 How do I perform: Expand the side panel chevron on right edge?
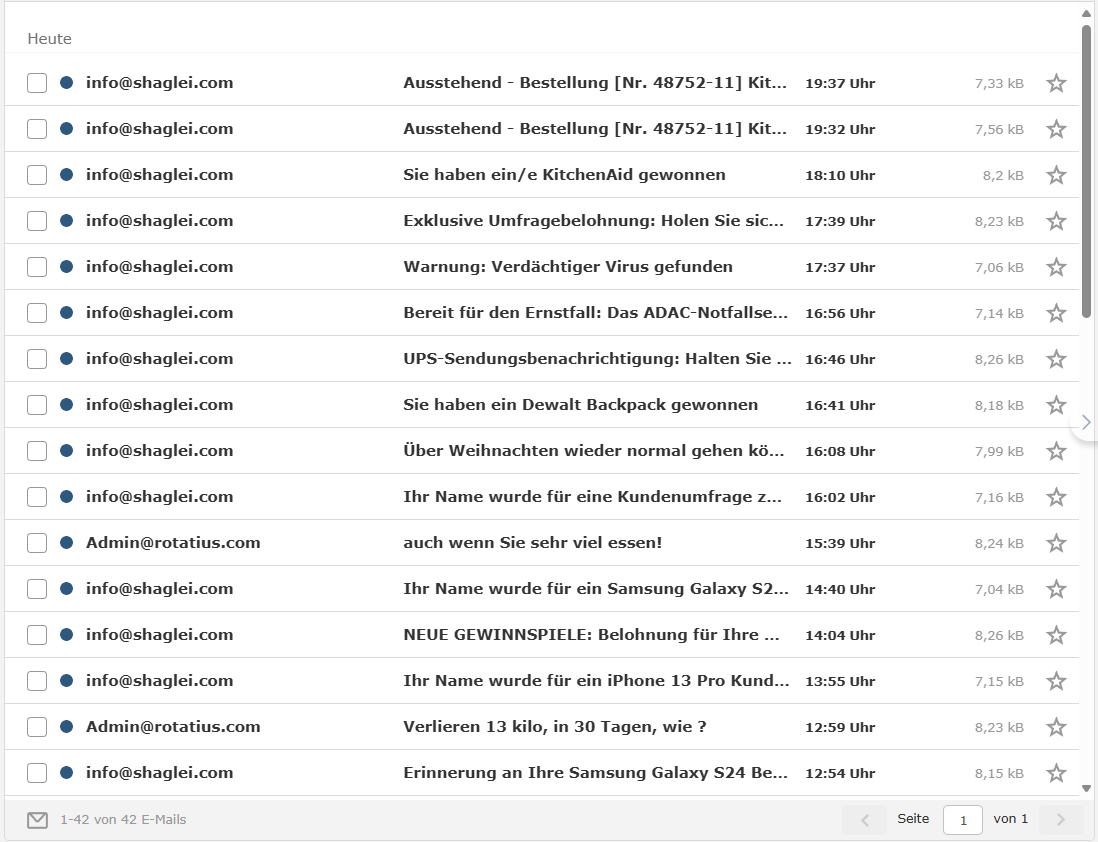[1085, 422]
